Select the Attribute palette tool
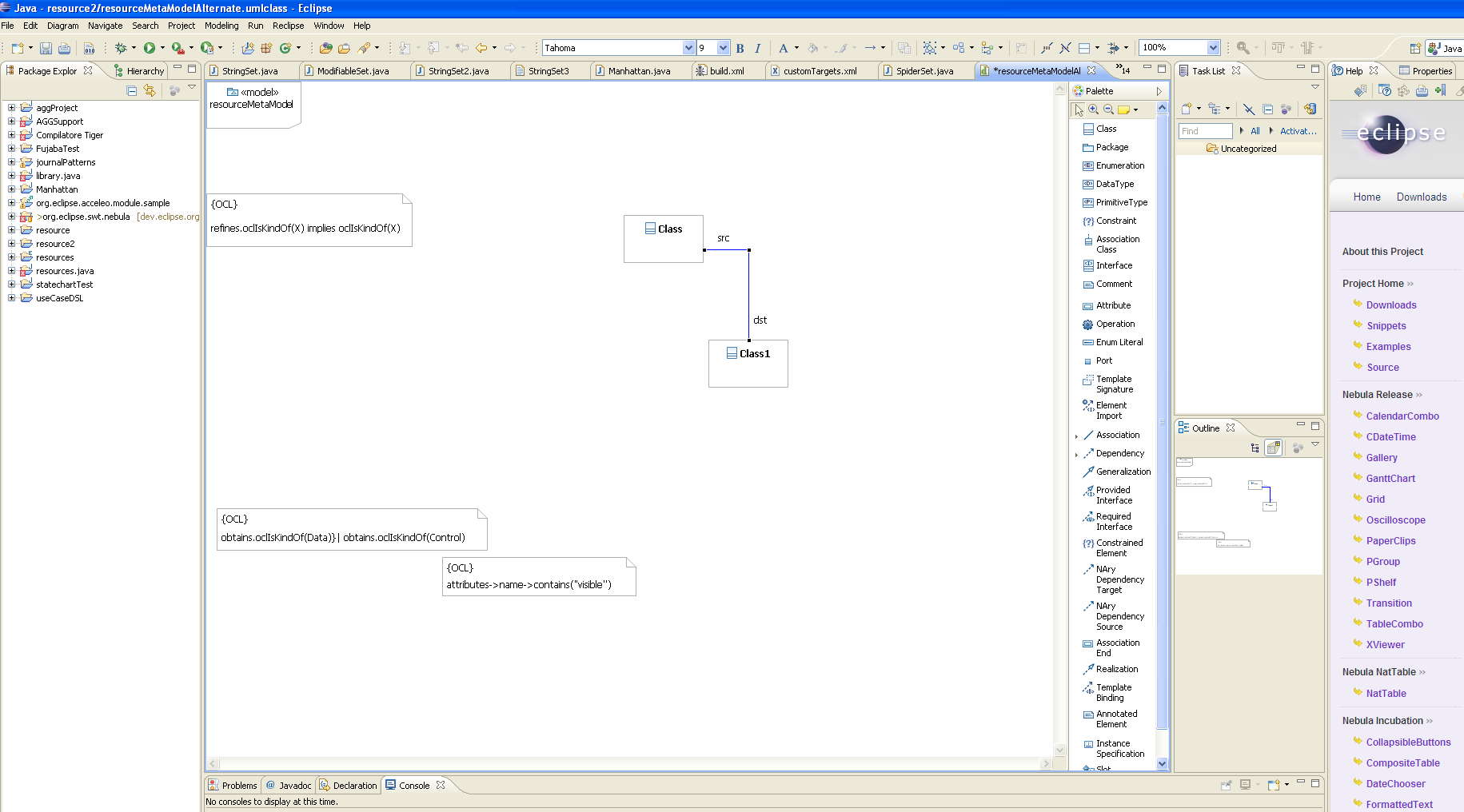This screenshot has width=1464, height=812. tap(1107, 305)
